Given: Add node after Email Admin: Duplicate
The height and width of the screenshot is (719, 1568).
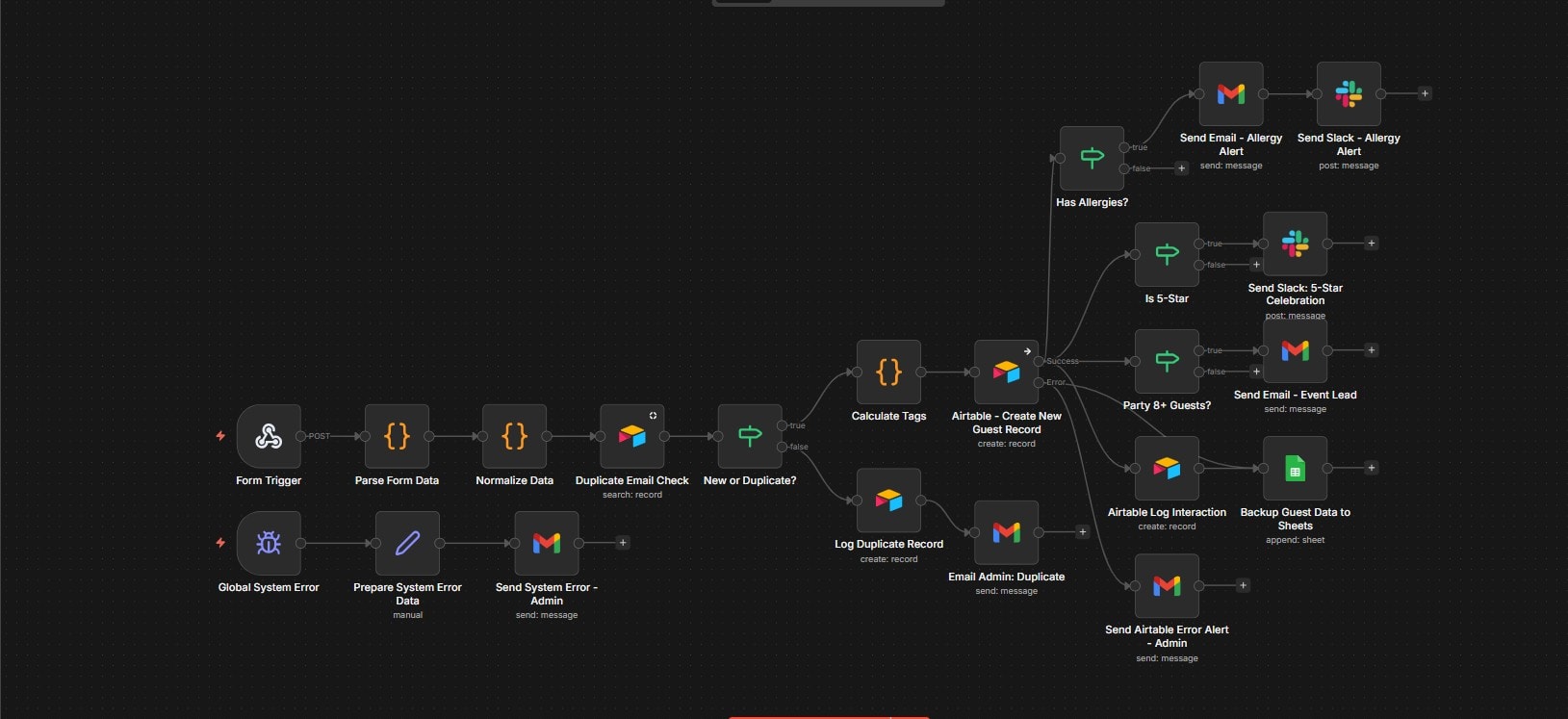Looking at the screenshot, I should (1083, 532).
